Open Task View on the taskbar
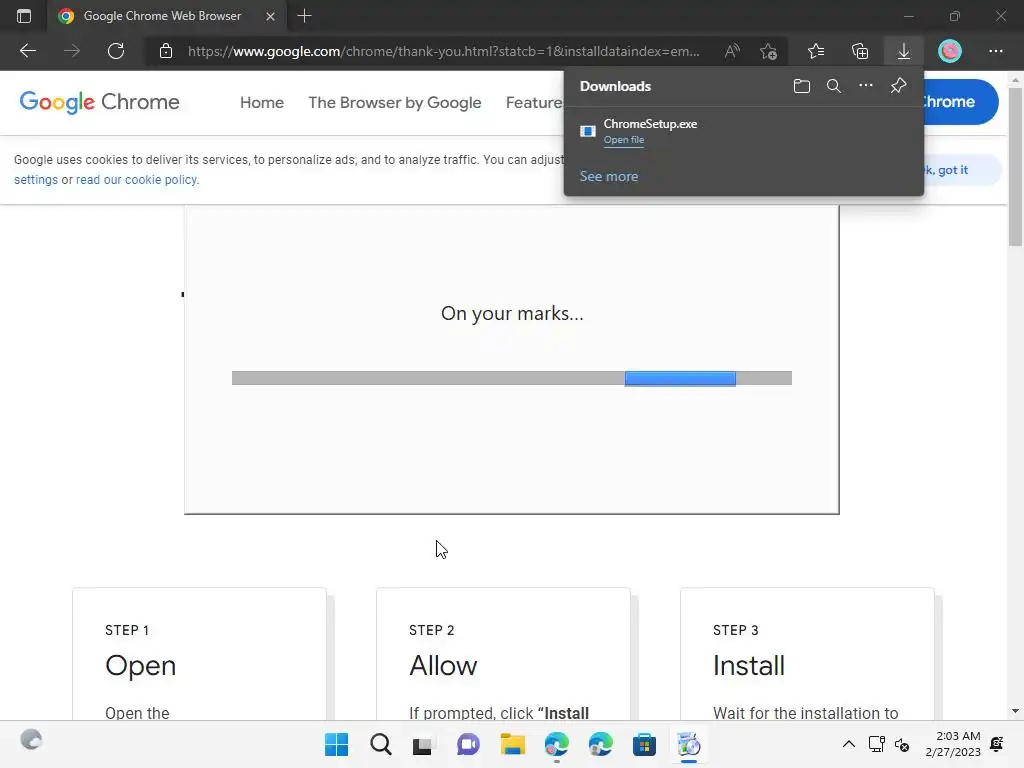 pyautogui.click(x=423, y=744)
